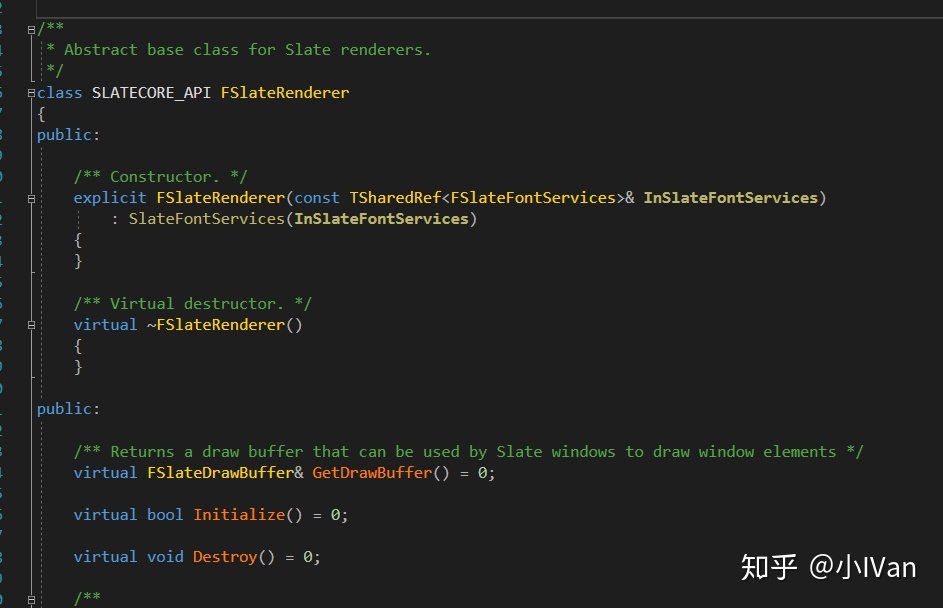The width and height of the screenshot is (943, 608).
Task: Click the GetDrawBuffer function name
Action: (x=372, y=473)
